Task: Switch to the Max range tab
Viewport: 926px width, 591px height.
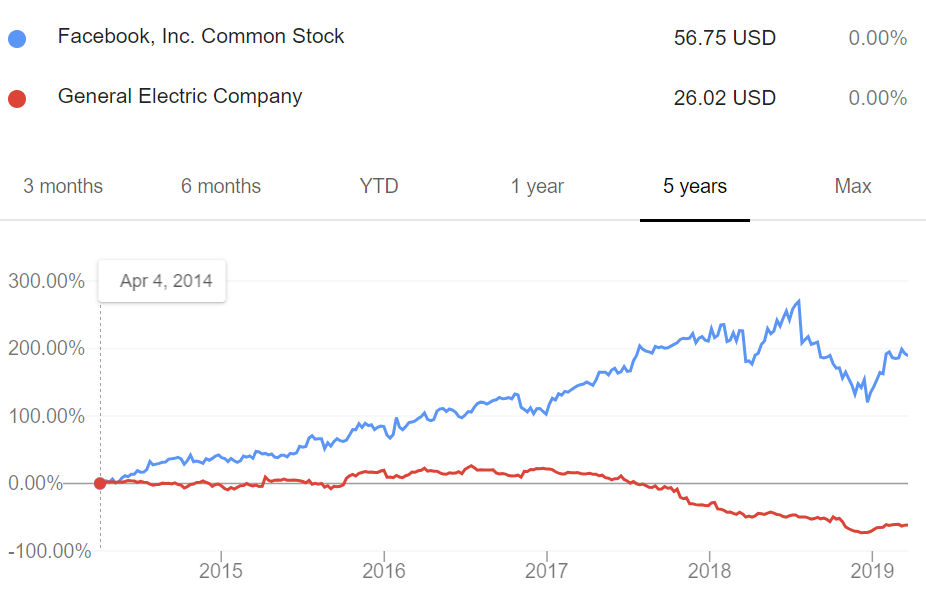Action: coord(853,187)
